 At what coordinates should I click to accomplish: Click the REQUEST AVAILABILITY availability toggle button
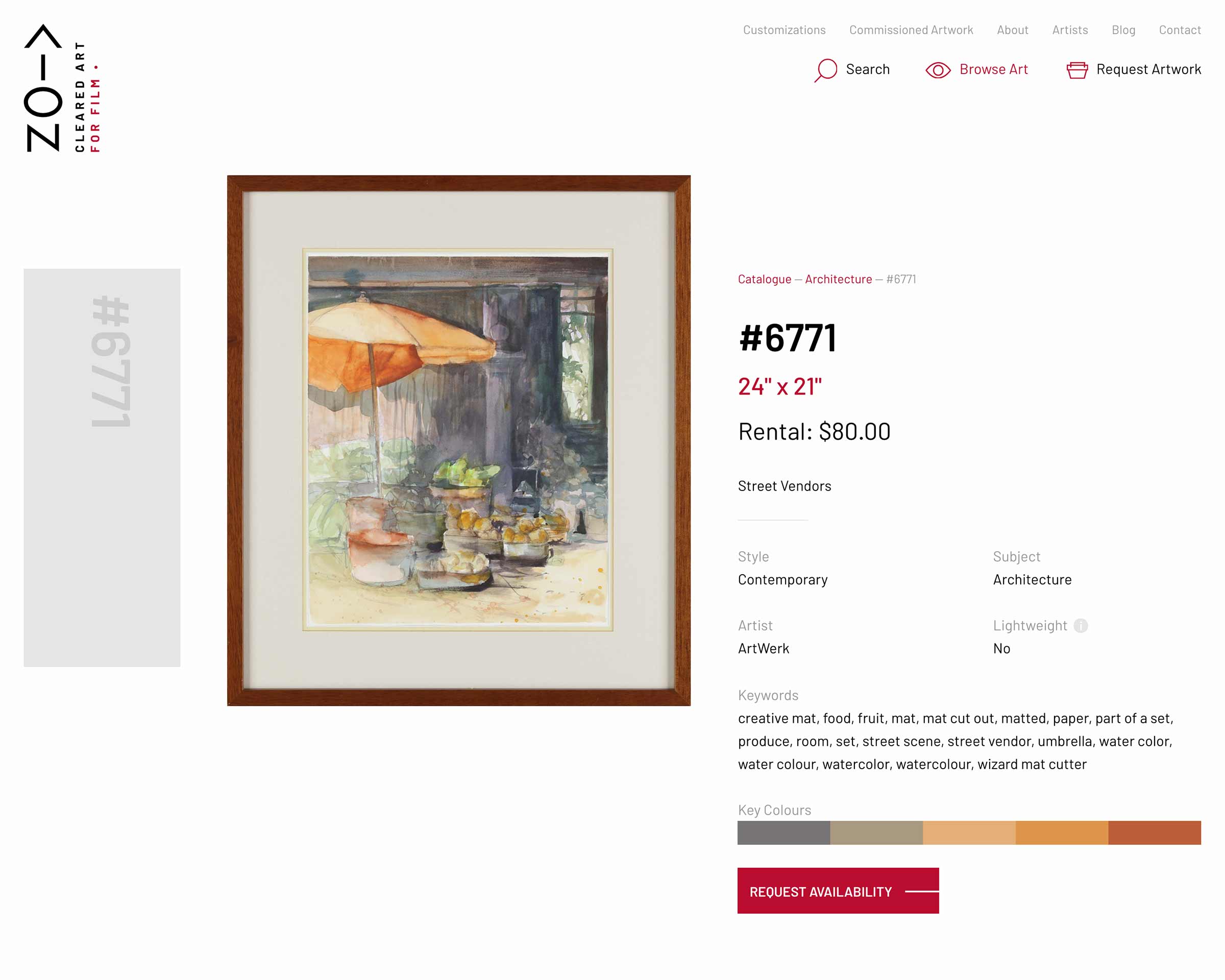click(x=838, y=891)
